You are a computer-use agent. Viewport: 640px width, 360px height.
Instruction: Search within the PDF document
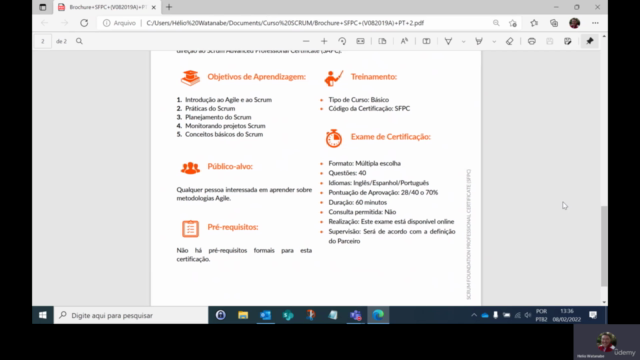click(79, 41)
